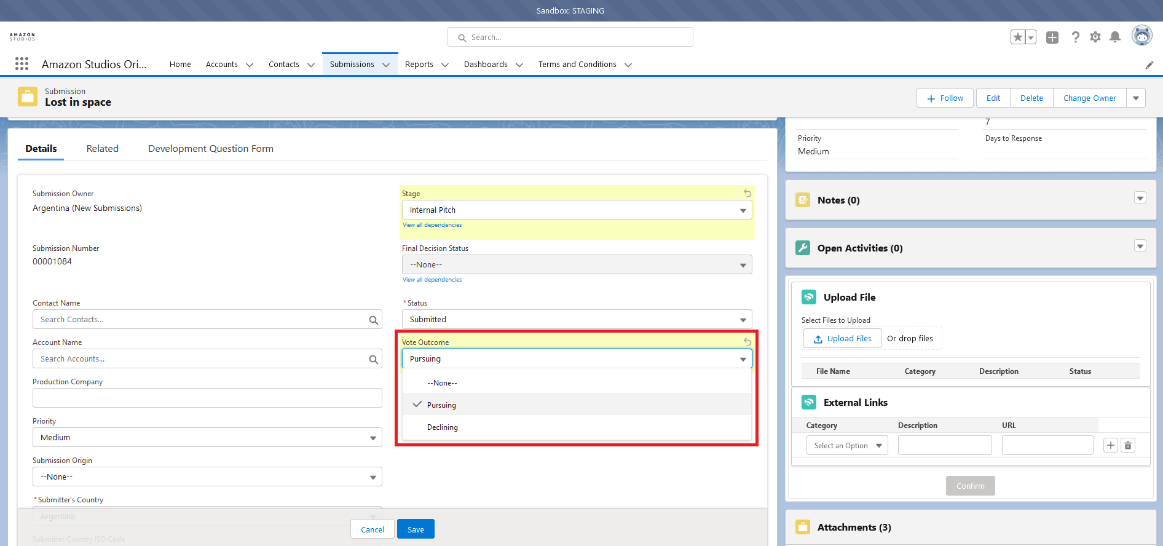Open the favorites list dropdown arrow
1163x546 pixels.
[x=1031, y=37]
